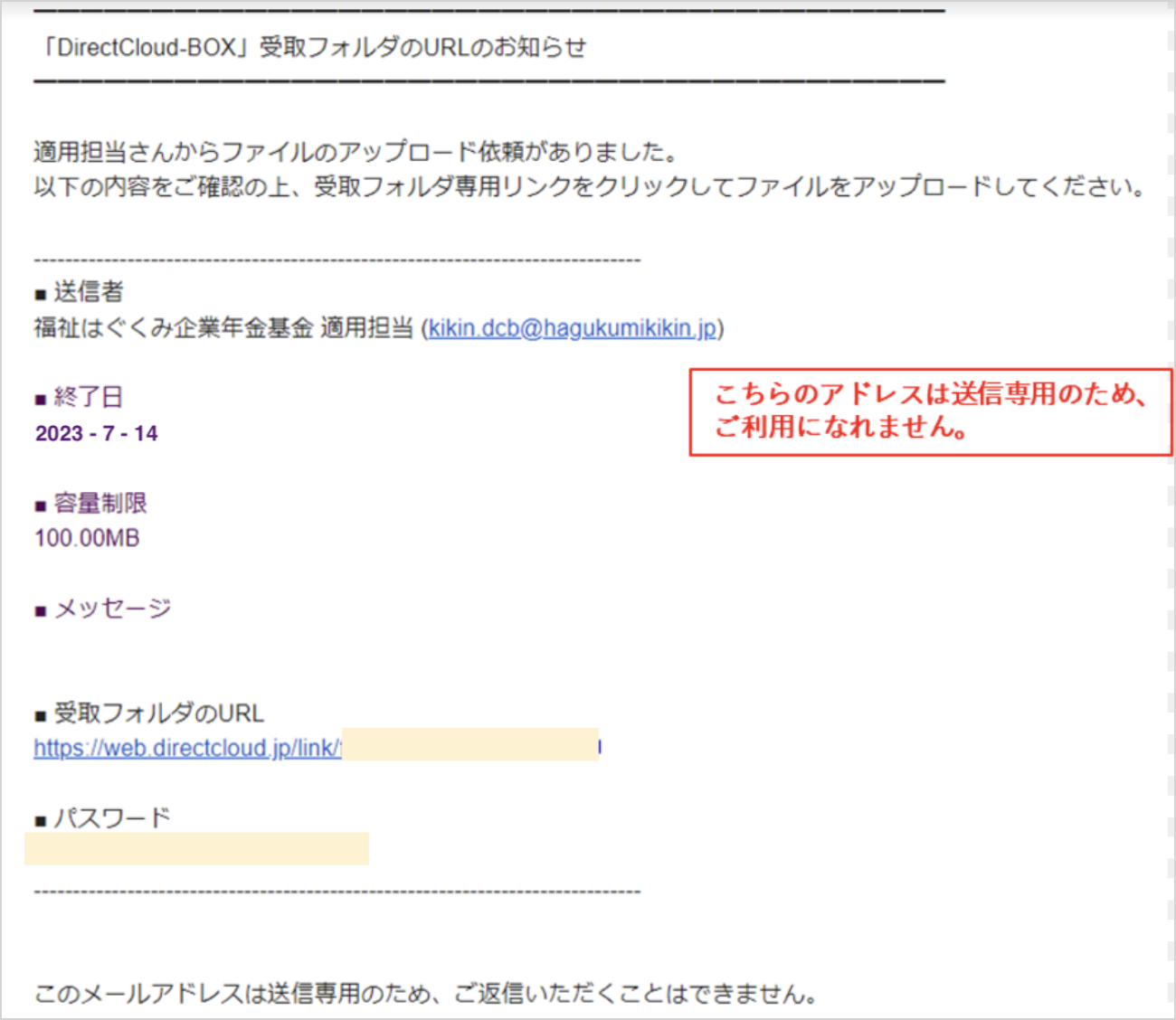The width and height of the screenshot is (1176, 1020).
Task: Click the line 適用担当さんからファイルのアップロード依頼がありました
Action: point(357,151)
